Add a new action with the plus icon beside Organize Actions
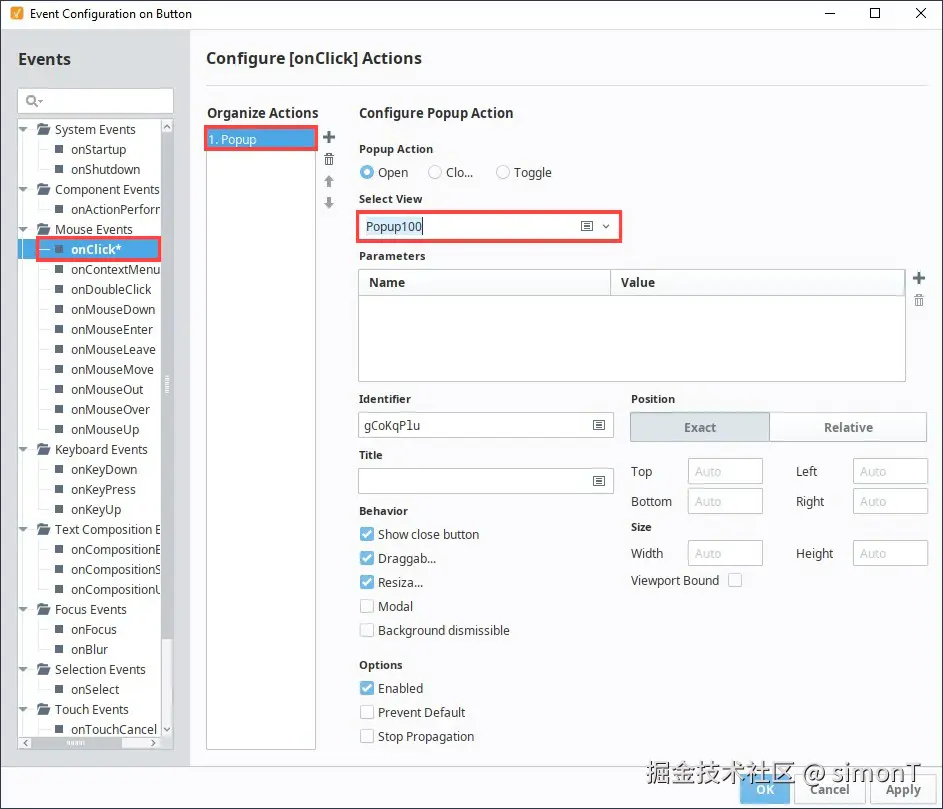Viewport: 943px width, 809px height. [x=329, y=137]
